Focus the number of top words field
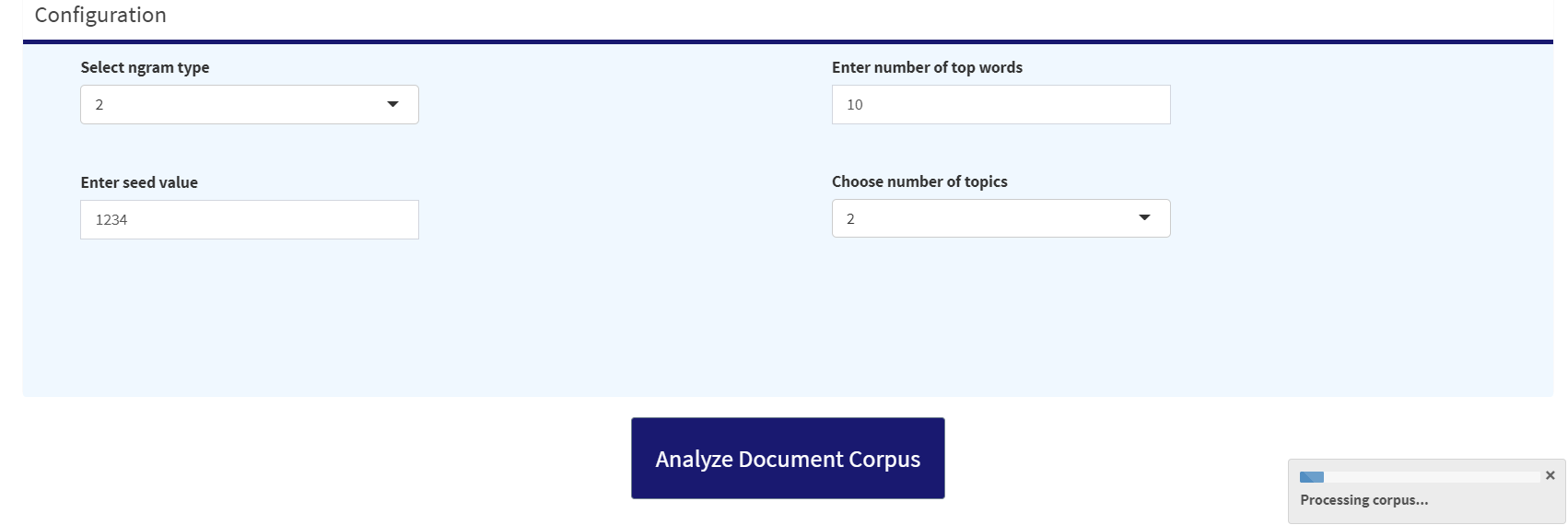The height and width of the screenshot is (525, 1568). click(1000, 105)
